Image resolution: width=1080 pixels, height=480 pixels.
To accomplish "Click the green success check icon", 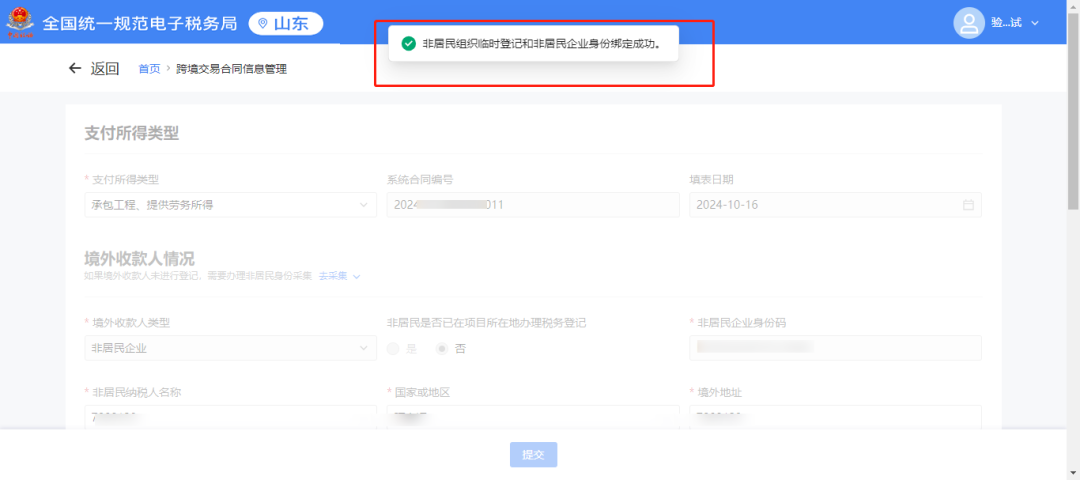I will (408, 43).
